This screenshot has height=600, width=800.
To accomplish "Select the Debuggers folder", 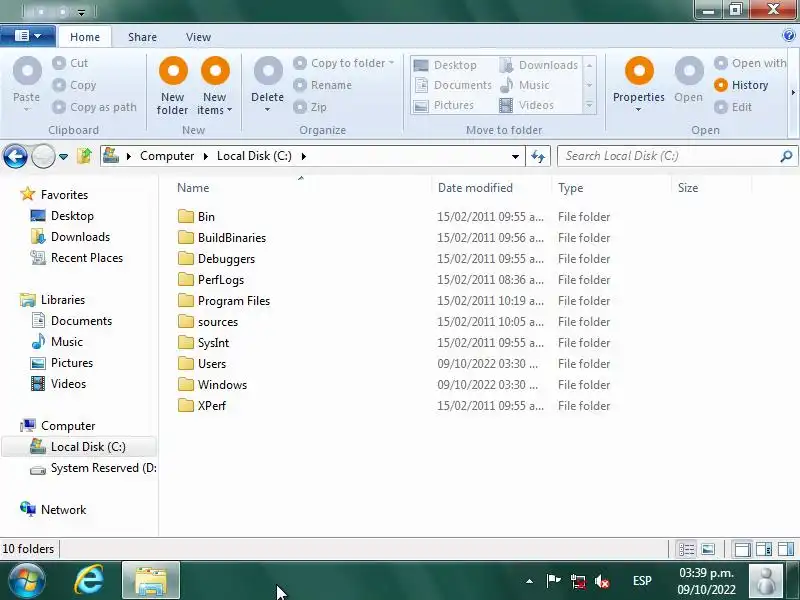I will [216, 259].
